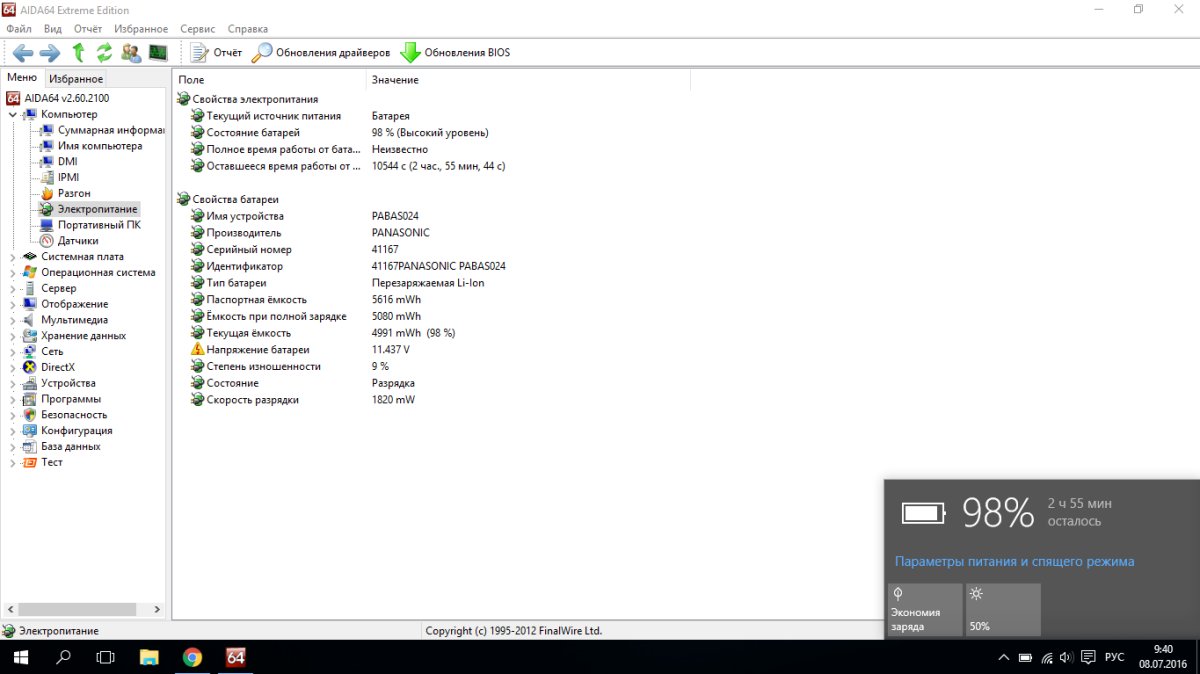
Task: Open the monitor graph toolbar icon
Action: (x=158, y=53)
